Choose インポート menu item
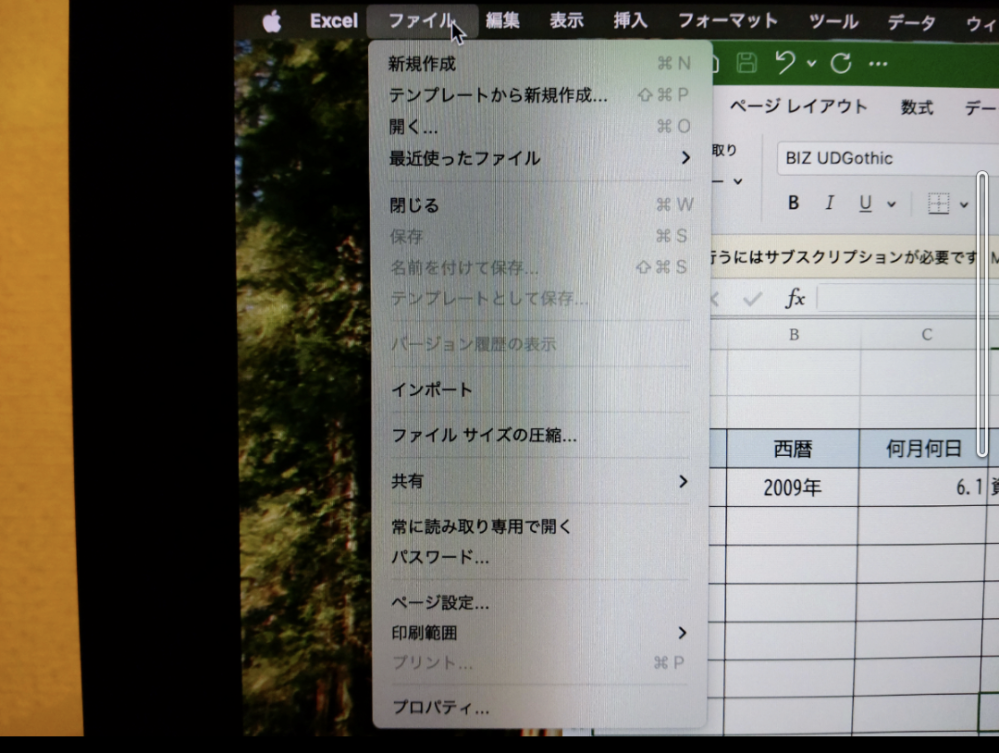Viewport: 999px width, 753px height. point(540,389)
